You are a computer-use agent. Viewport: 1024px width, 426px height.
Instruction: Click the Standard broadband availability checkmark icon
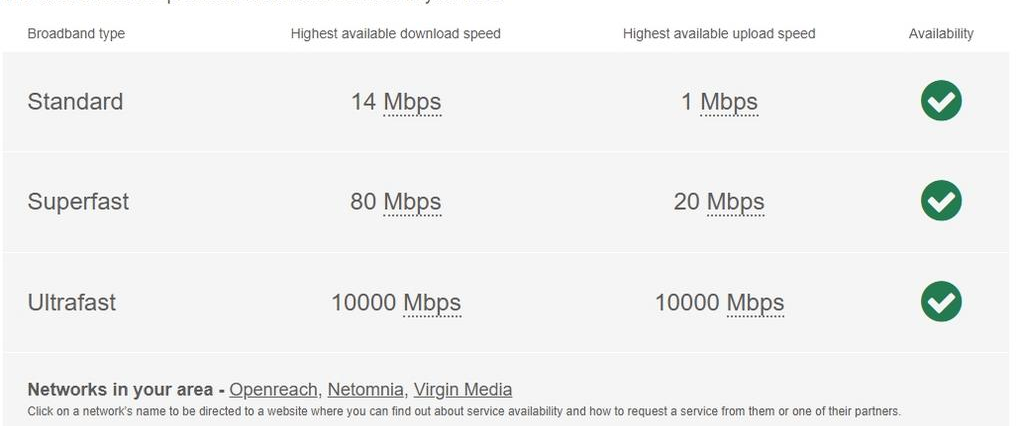click(x=940, y=101)
